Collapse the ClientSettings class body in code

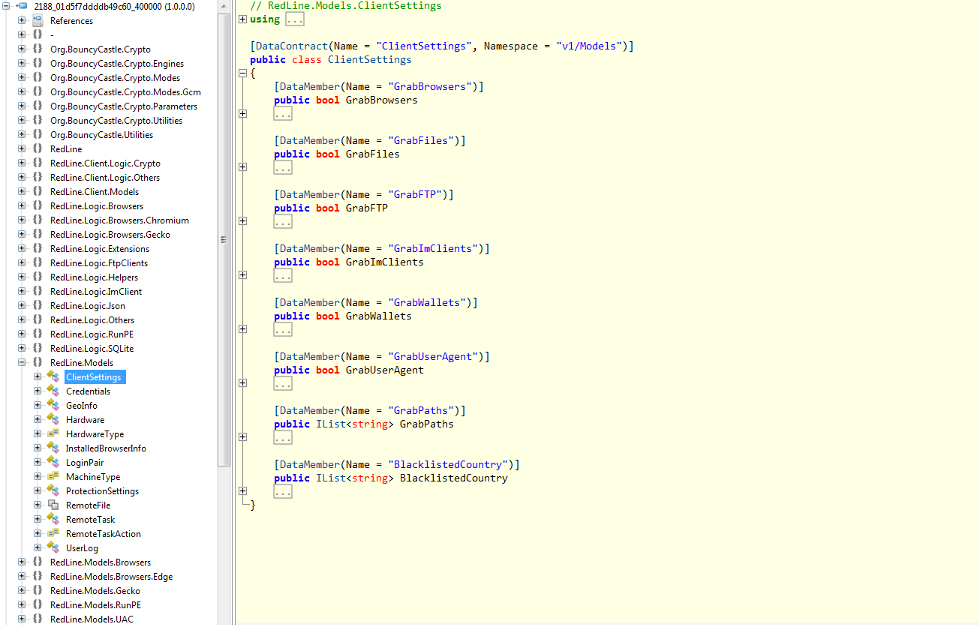243,73
